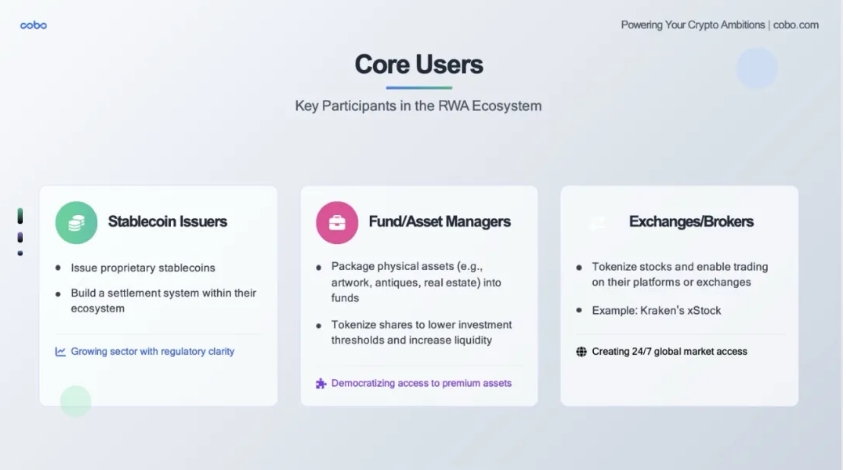Screen dimensions: 846x470
Task: Click the globe icon beside 24/7 access
Action: pos(581,352)
